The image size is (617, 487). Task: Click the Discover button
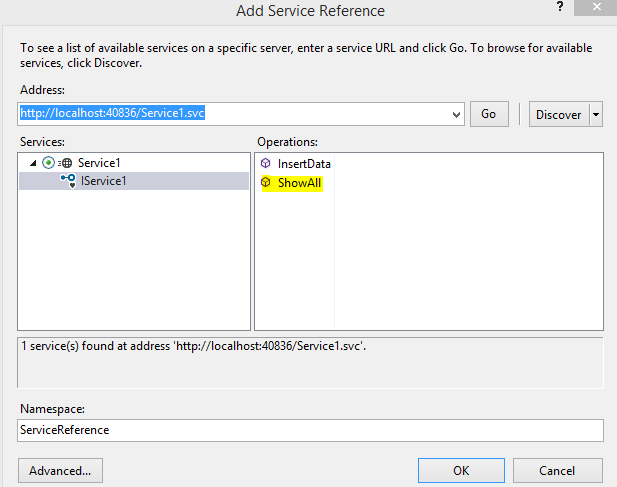(558, 114)
